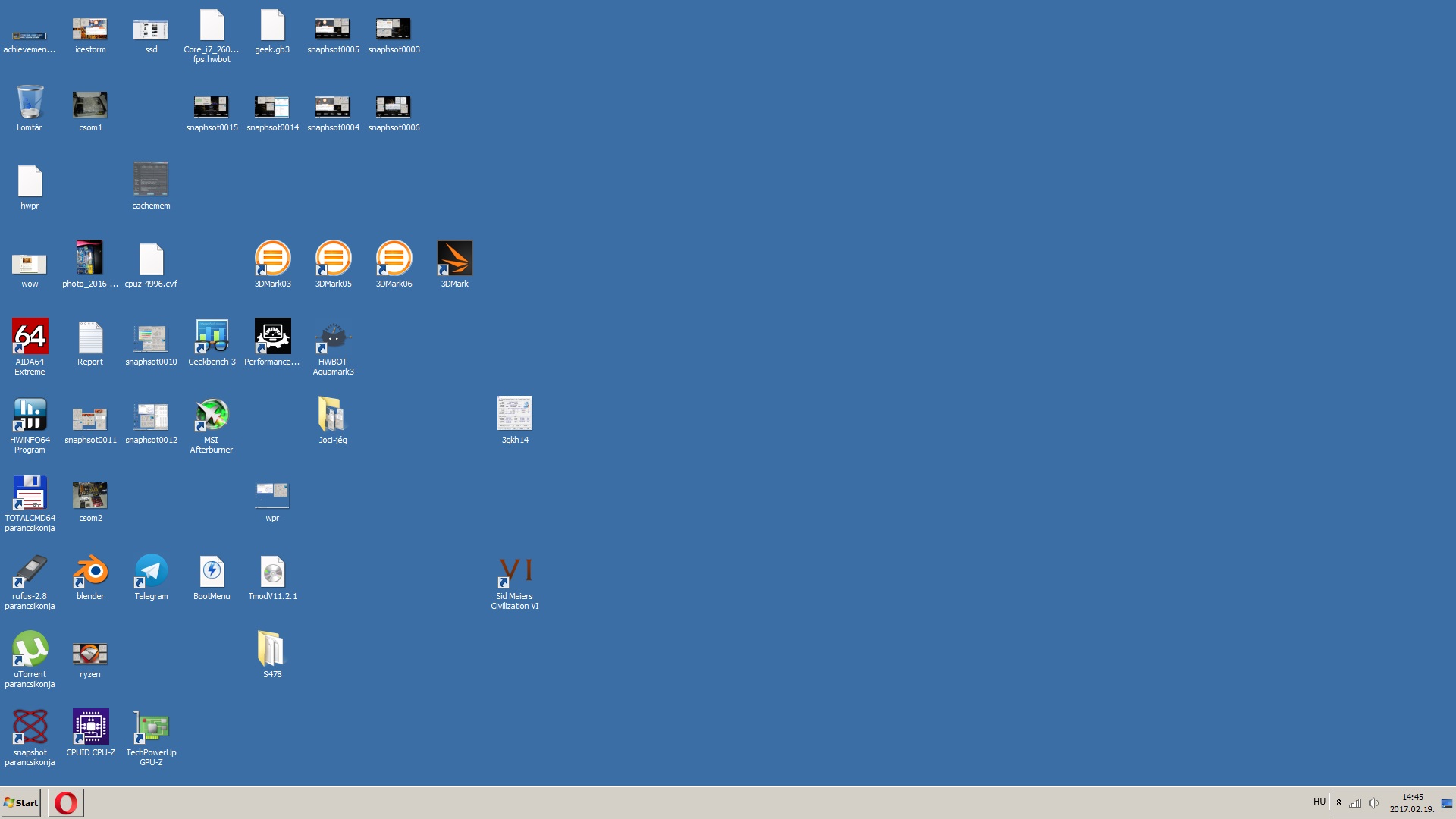Click the Sid Meiers Civilization VI icon

515,573
